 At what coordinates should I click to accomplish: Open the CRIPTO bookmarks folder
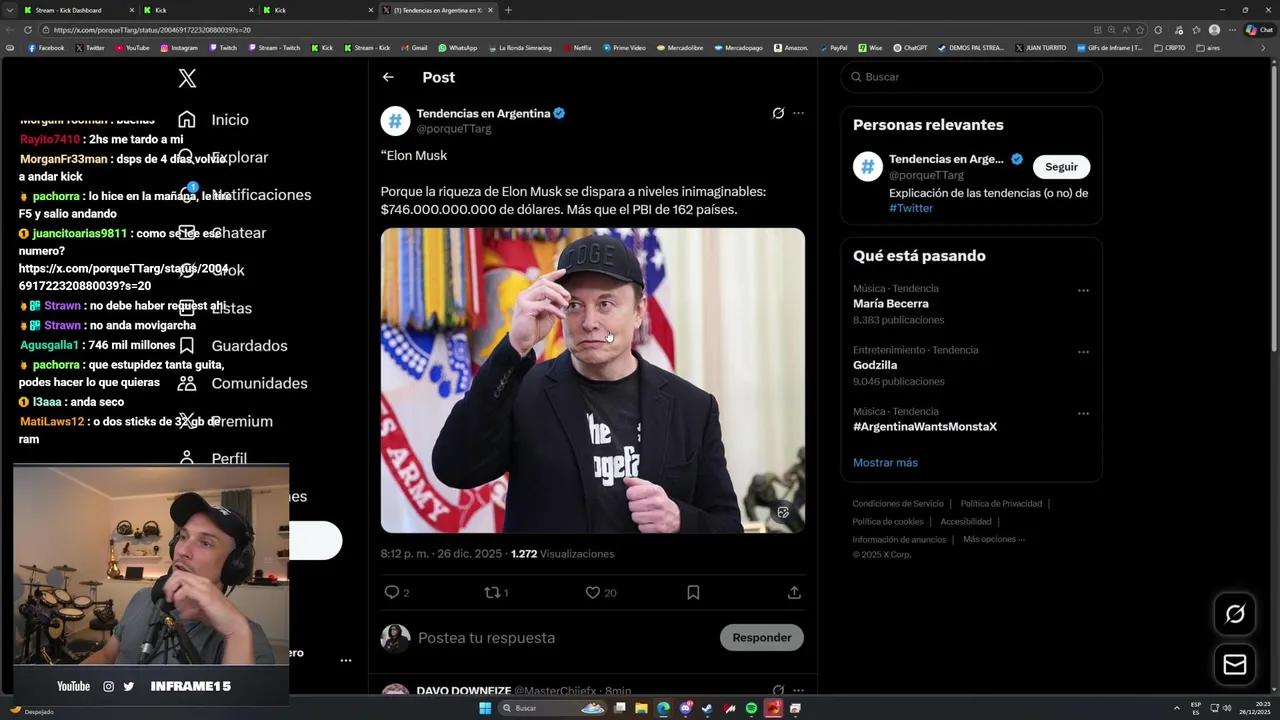[1170, 48]
